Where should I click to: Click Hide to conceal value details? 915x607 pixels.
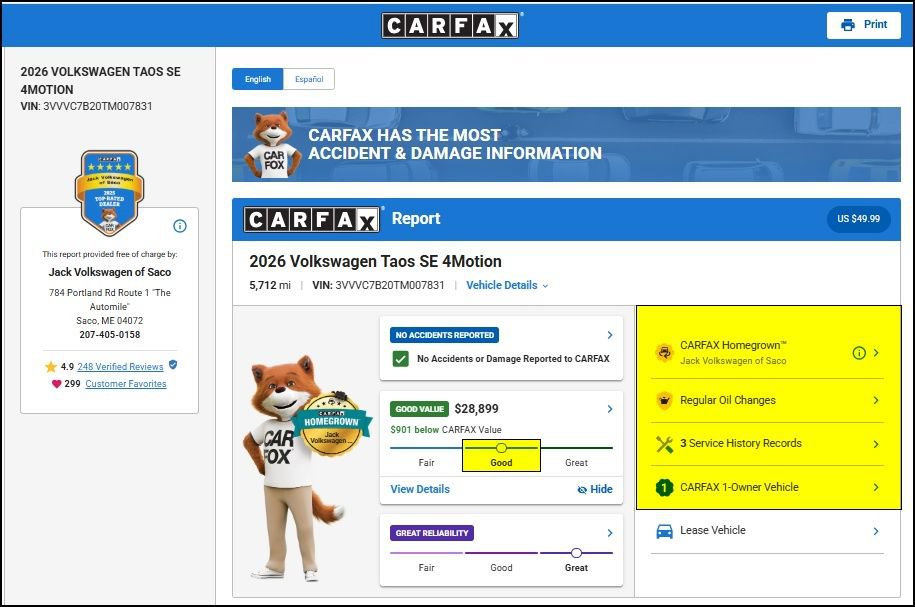595,489
